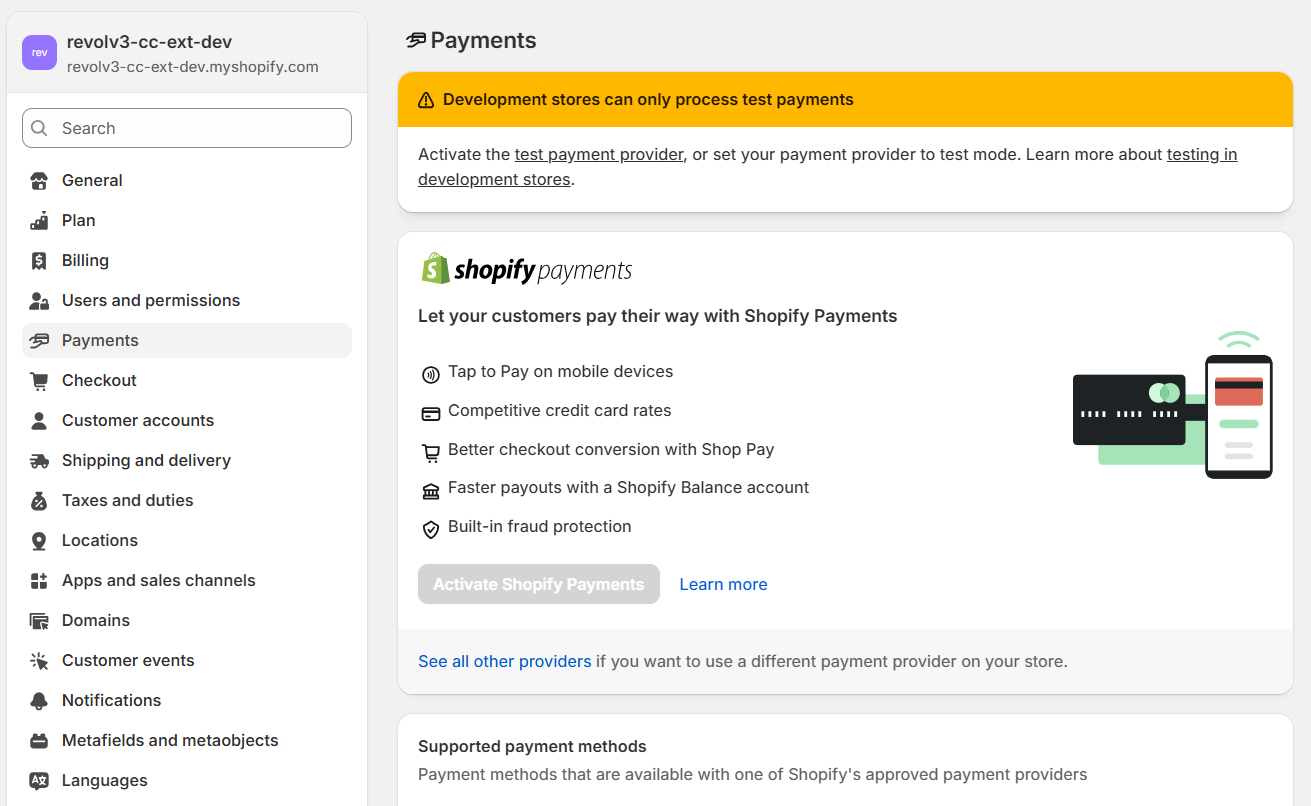Click the Payments icon in the sidebar
Viewport: 1311px width, 806px height.
39,340
